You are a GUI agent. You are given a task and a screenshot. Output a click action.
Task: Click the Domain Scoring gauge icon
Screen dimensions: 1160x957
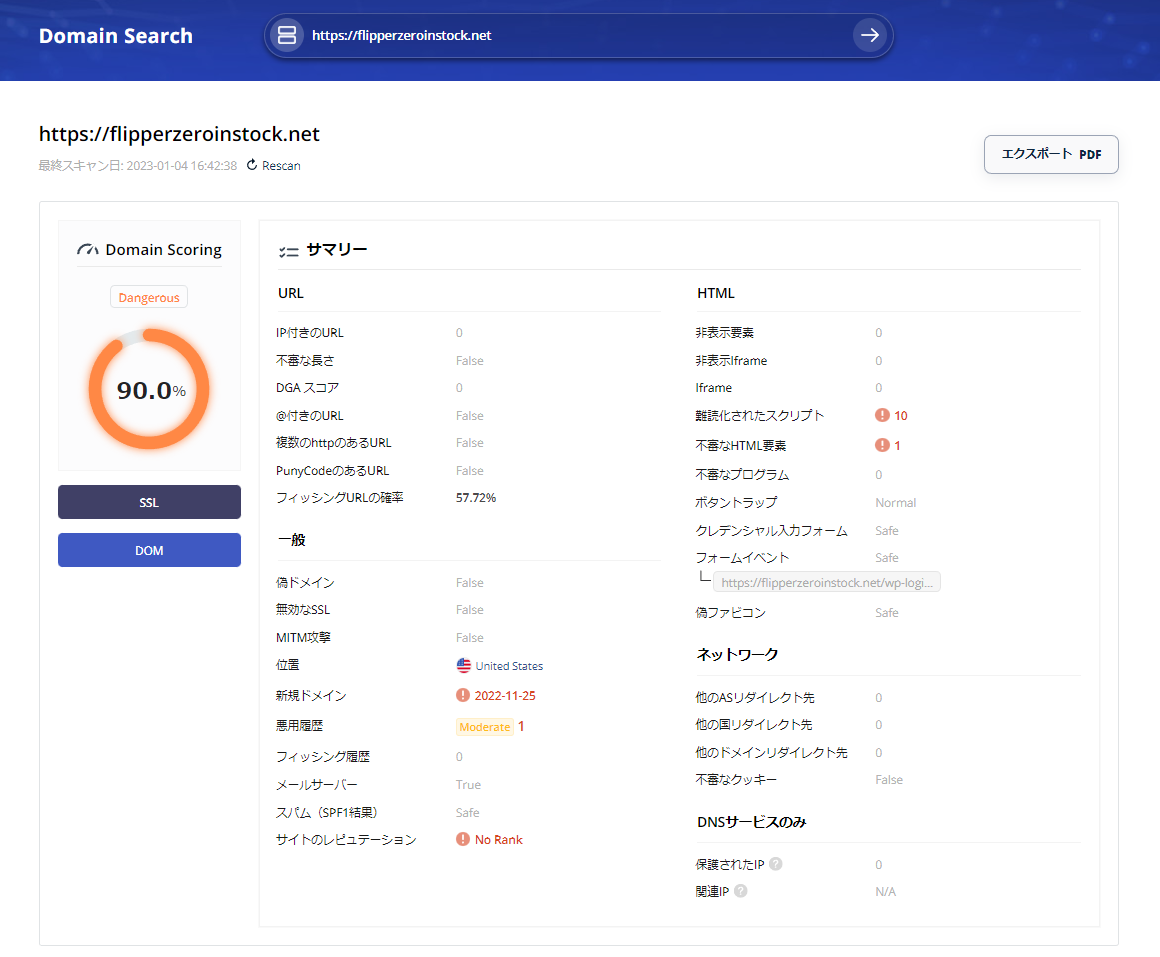tap(87, 250)
